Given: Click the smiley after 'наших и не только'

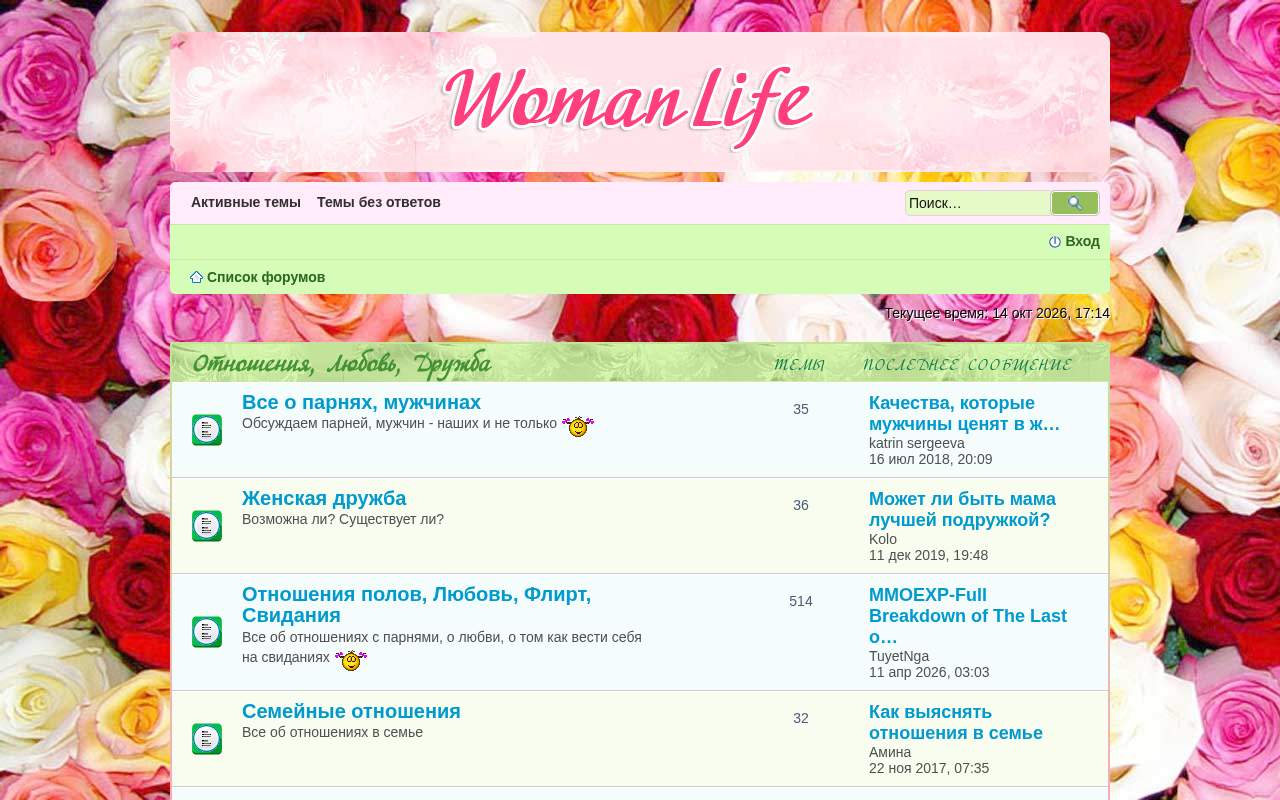Looking at the screenshot, I should pos(578,426).
